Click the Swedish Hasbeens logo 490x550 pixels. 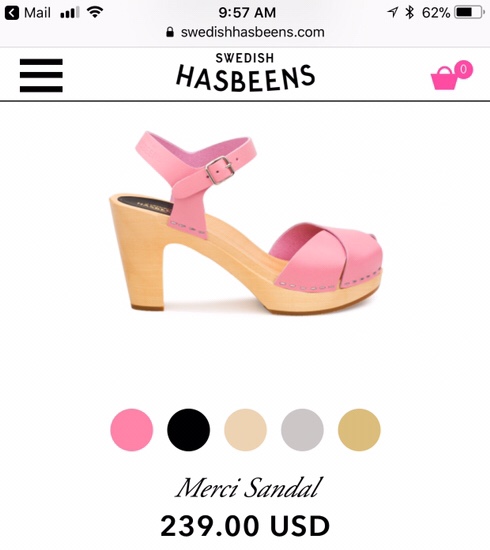point(245,72)
